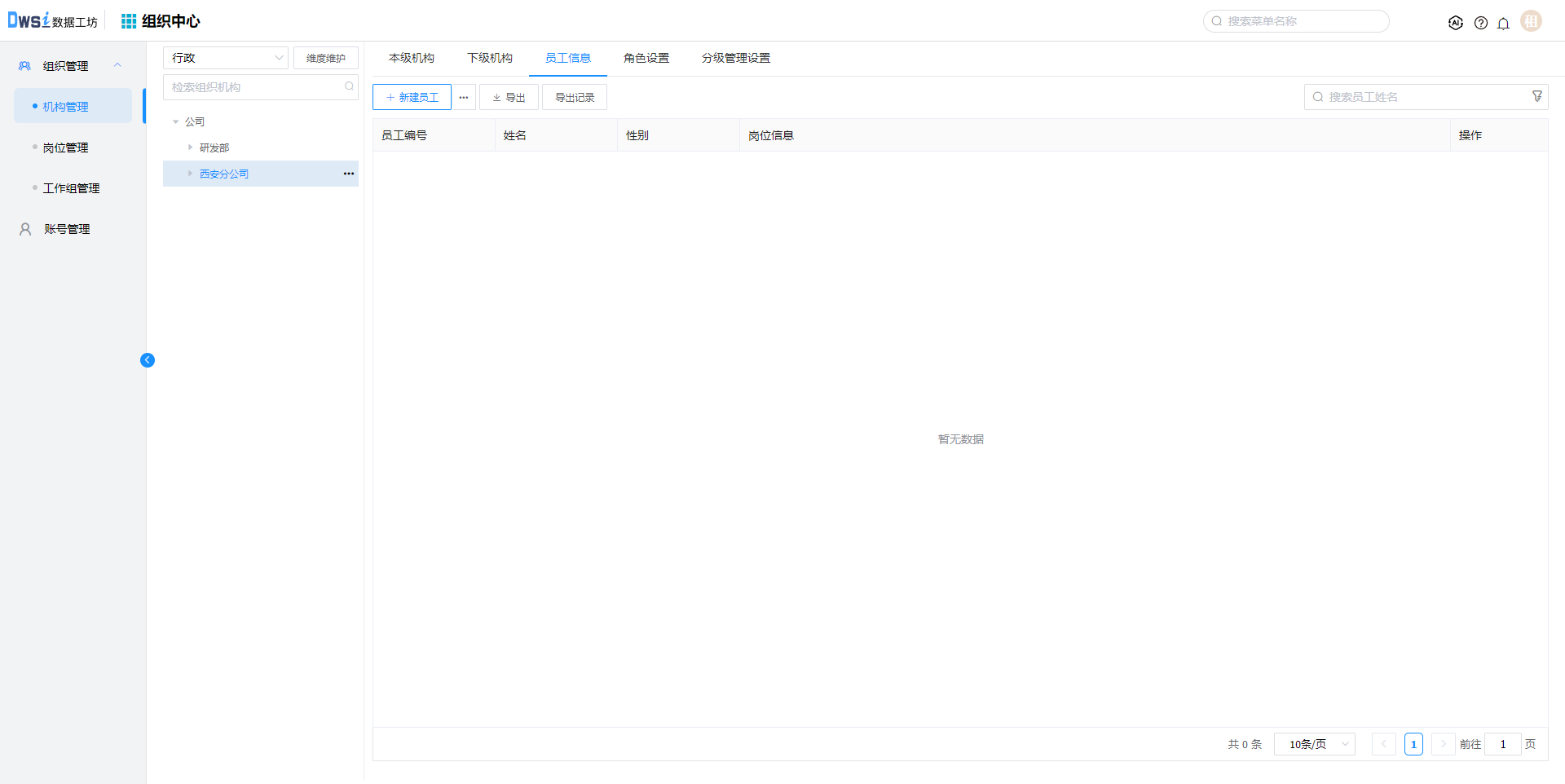Collapse sidebar with blue arrow button
This screenshot has width=1565, height=784.
point(148,360)
